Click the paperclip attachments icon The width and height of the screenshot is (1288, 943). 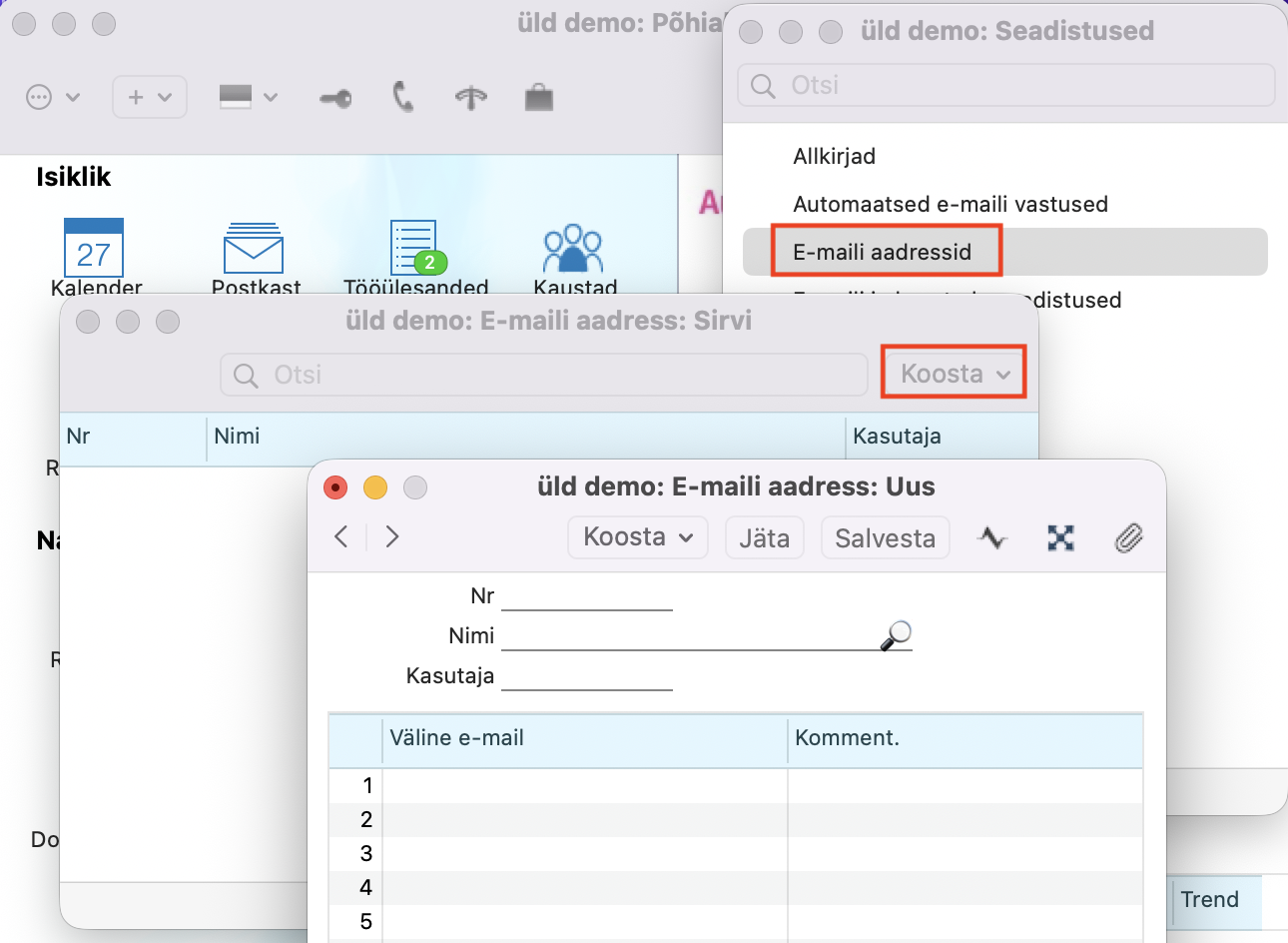click(1128, 538)
